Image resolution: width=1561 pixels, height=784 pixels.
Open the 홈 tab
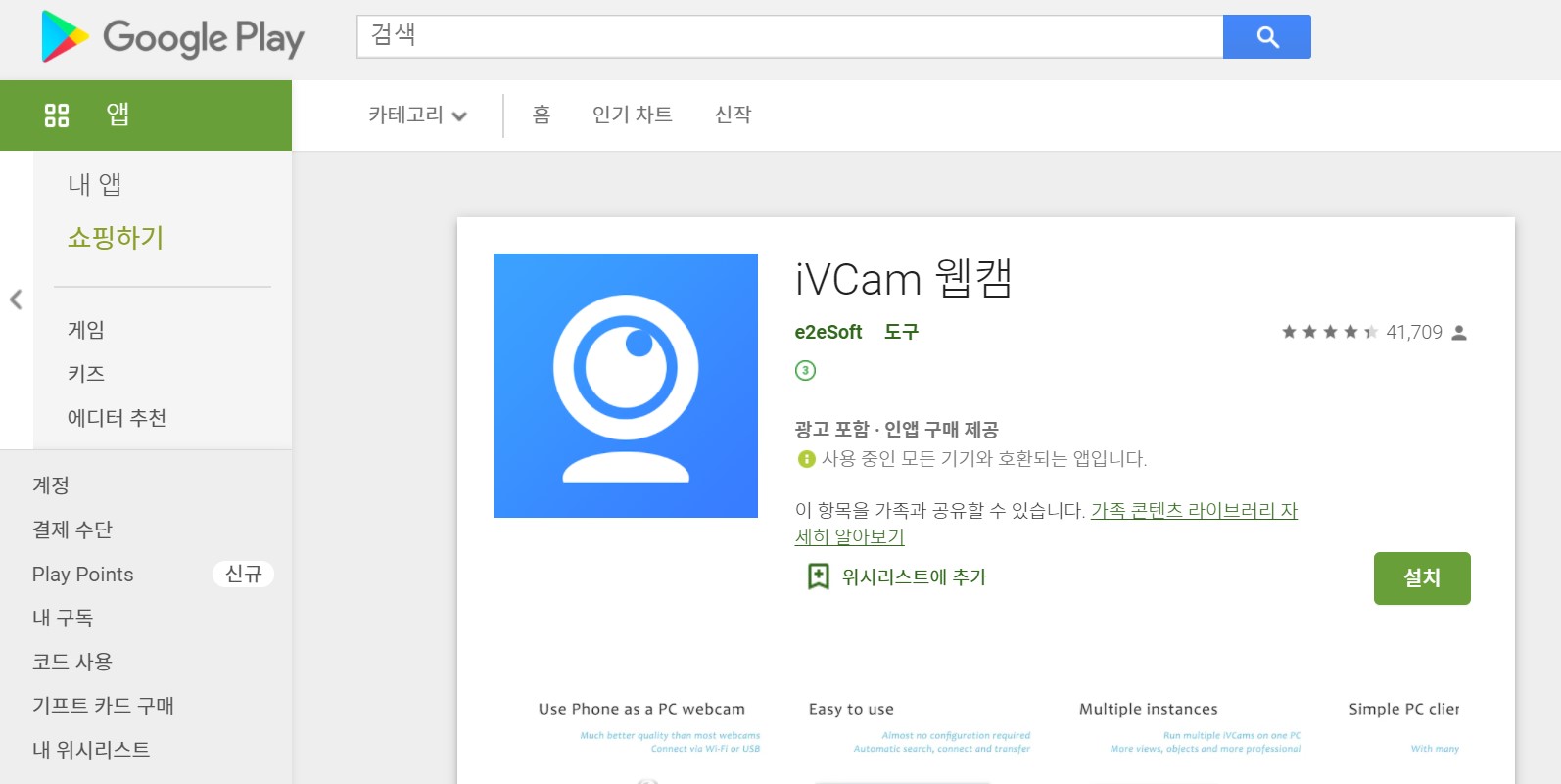[x=542, y=115]
